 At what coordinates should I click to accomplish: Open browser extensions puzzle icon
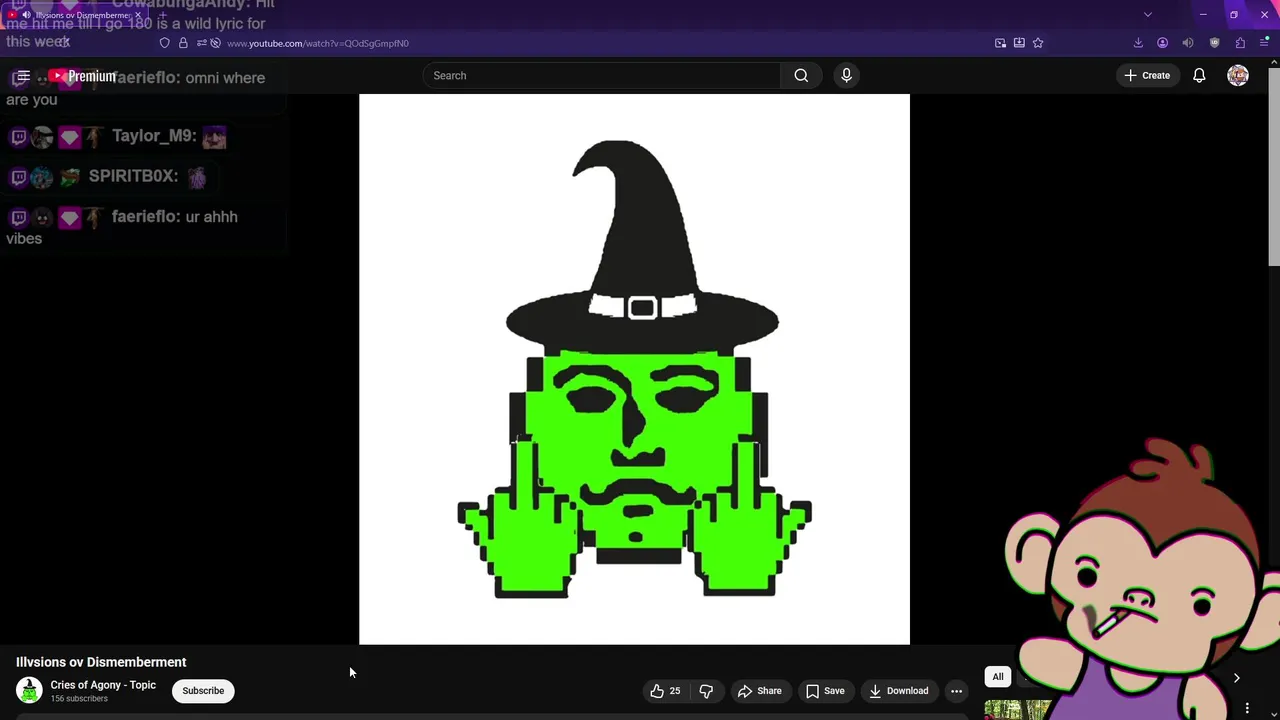[1240, 43]
